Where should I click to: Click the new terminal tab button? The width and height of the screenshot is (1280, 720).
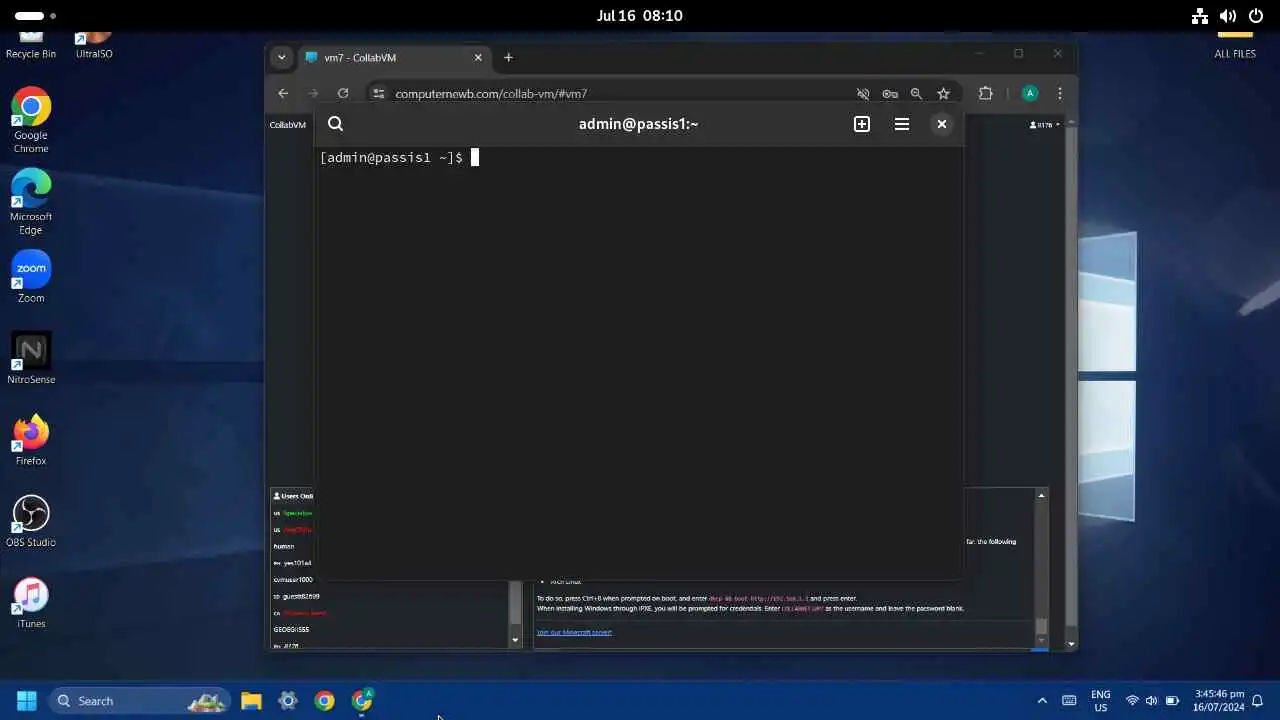point(862,124)
